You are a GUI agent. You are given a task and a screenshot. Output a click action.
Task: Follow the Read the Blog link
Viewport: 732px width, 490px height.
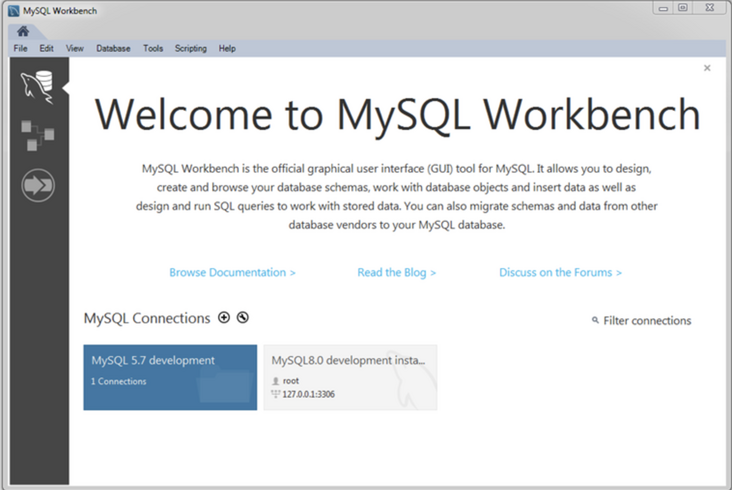pyautogui.click(x=396, y=272)
